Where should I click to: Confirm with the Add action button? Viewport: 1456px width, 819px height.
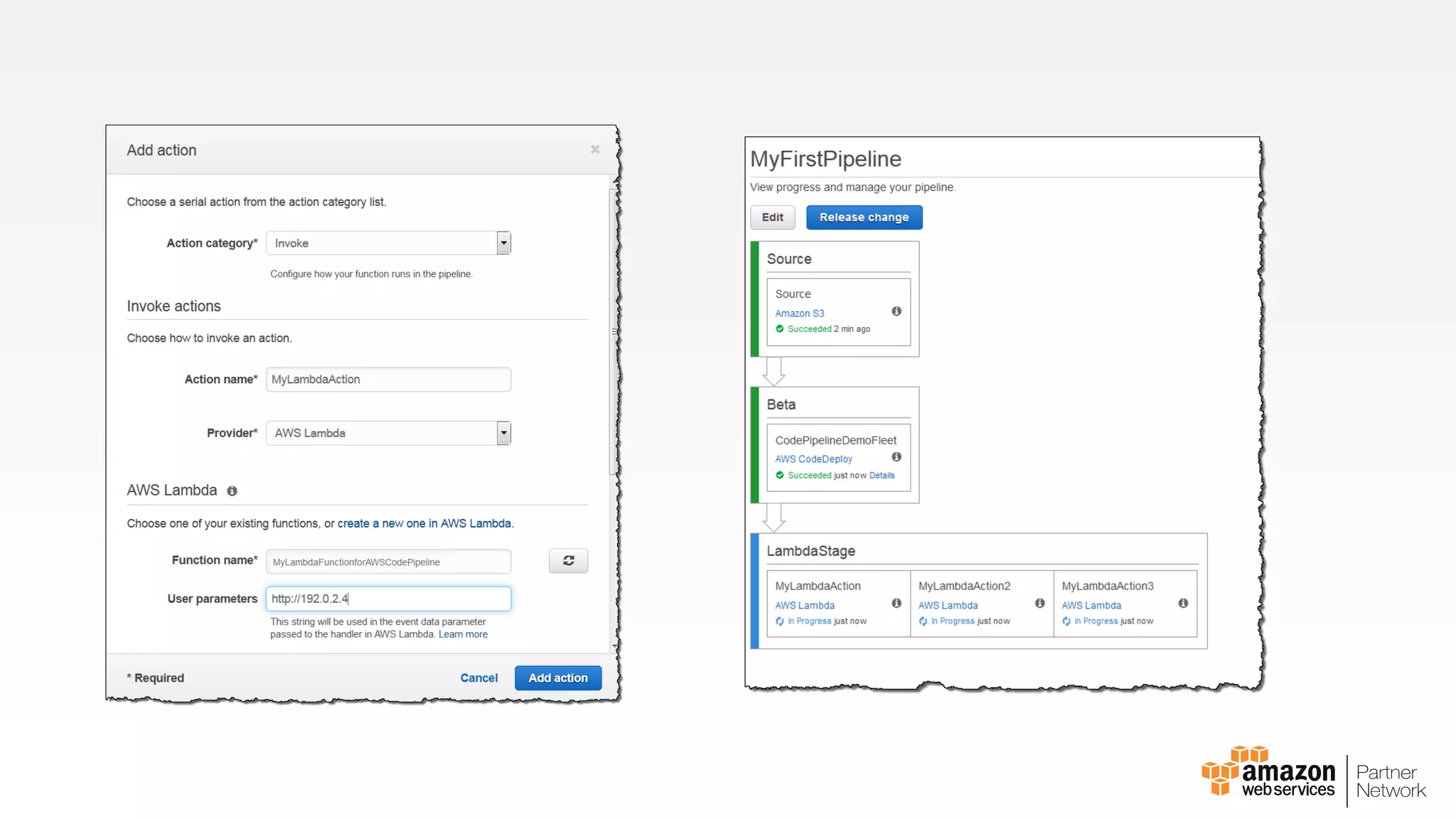pos(558,678)
